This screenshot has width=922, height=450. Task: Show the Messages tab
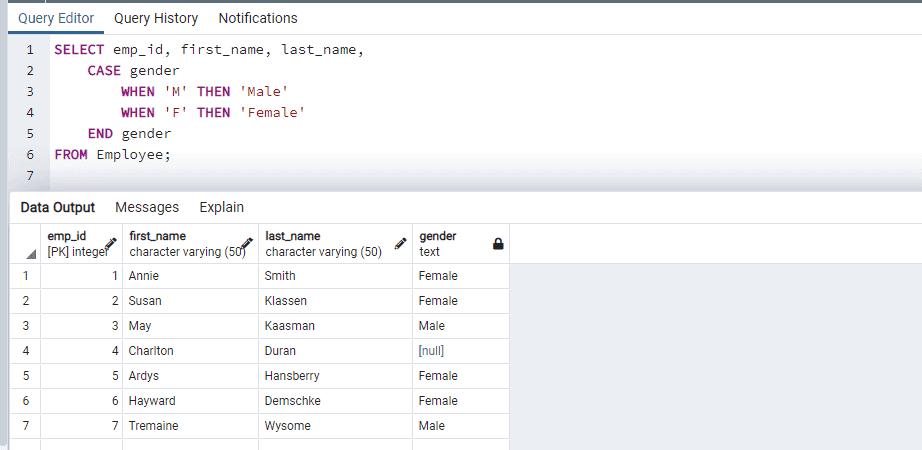(x=147, y=207)
